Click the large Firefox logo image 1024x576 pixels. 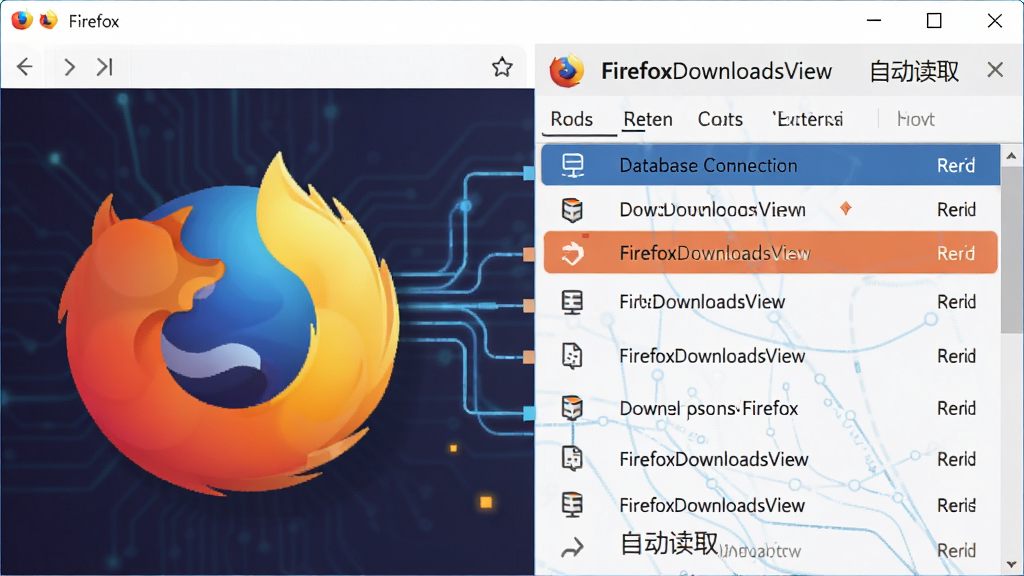(x=228, y=323)
